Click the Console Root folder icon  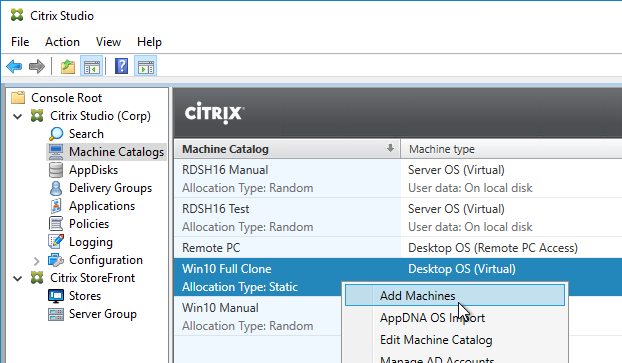(x=18, y=98)
